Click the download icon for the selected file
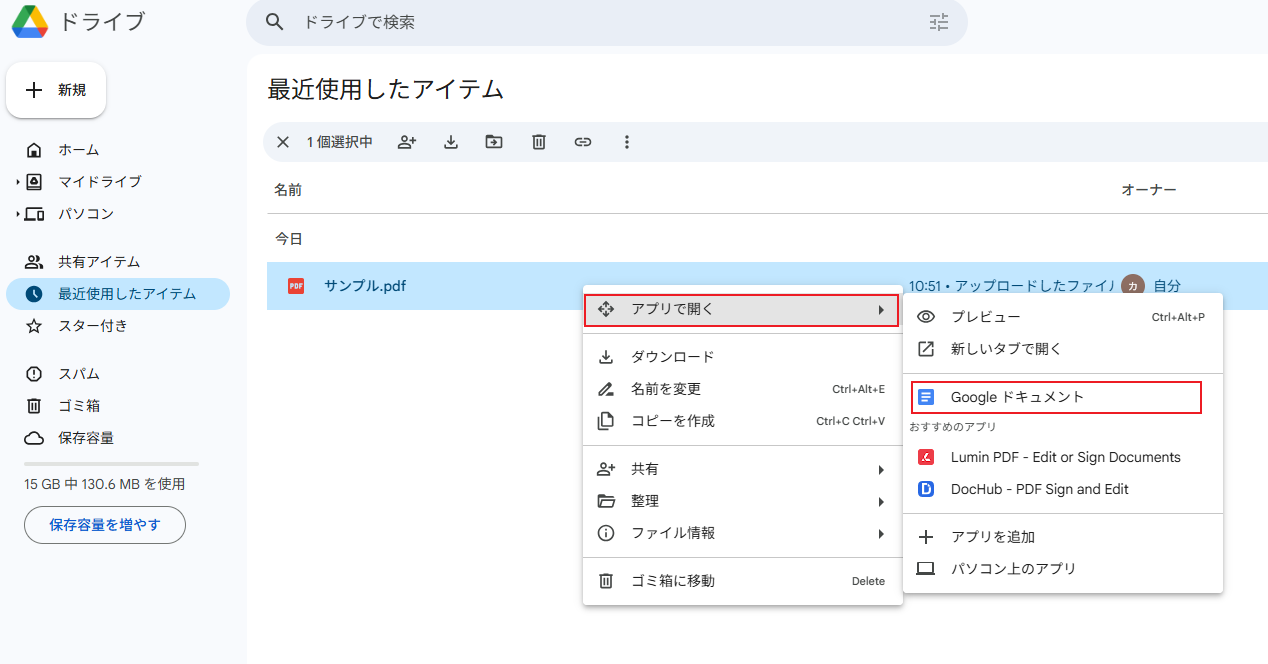This screenshot has height=664, width=1268. 450,142
